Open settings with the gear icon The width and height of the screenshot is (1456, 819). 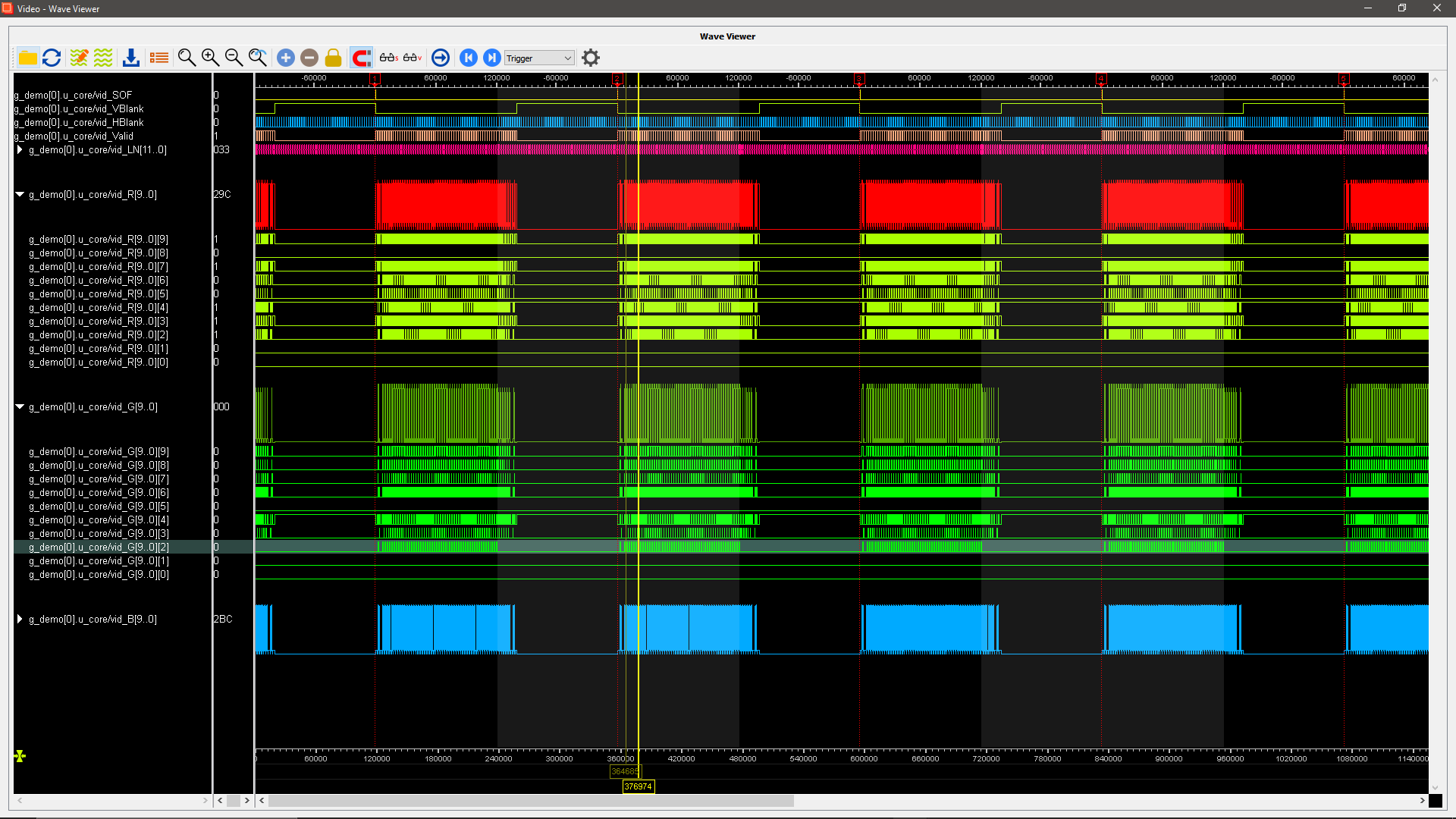click(x=591, y=58)
